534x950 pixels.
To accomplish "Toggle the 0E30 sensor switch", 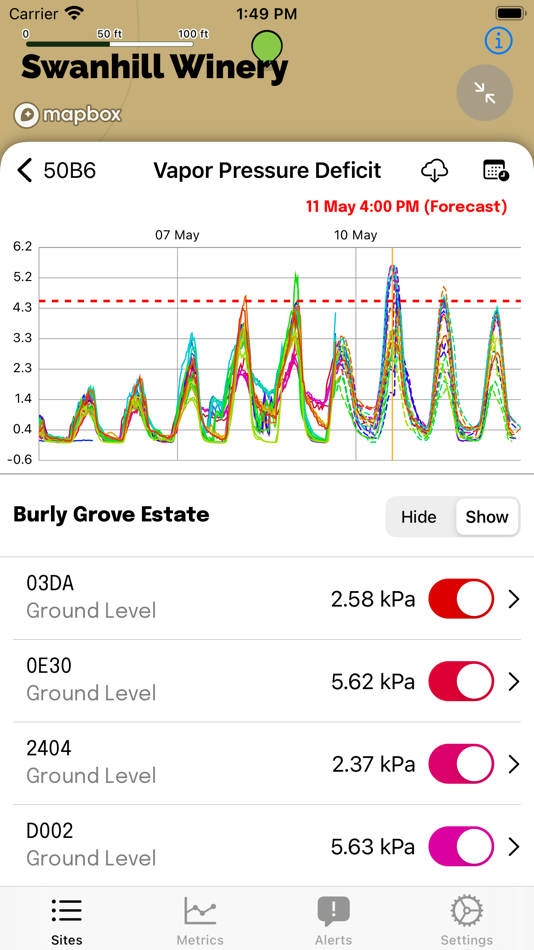I will click(461, 682).
